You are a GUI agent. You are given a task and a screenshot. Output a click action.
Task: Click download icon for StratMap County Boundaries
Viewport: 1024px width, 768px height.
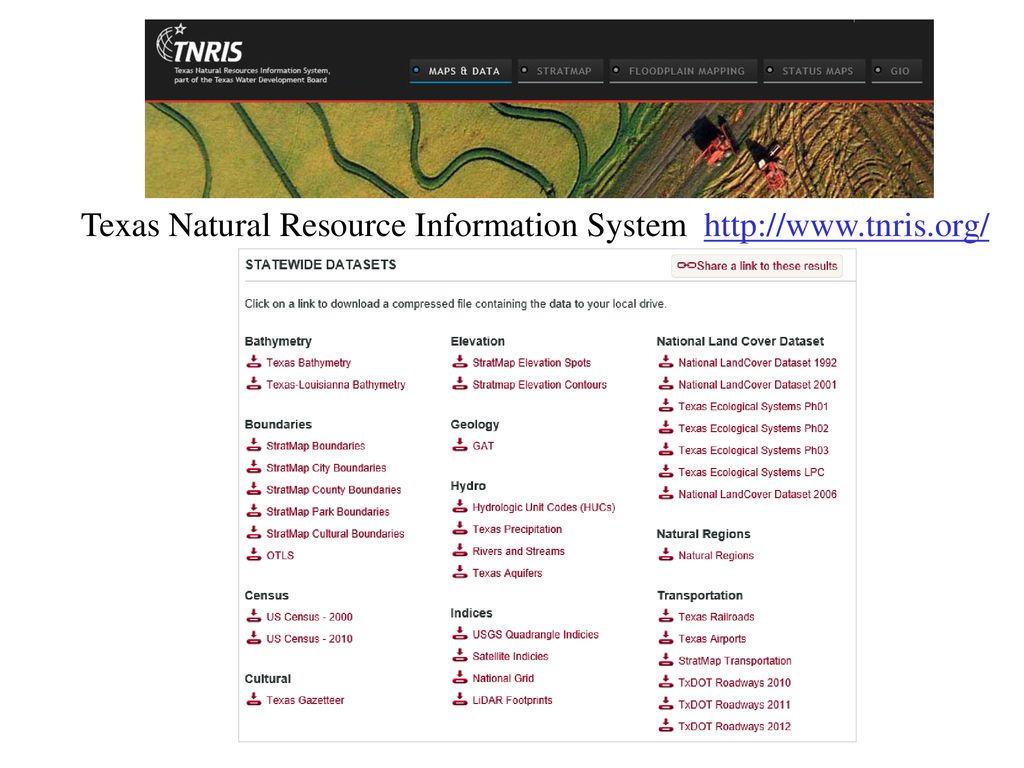click(x=253, y=489)
